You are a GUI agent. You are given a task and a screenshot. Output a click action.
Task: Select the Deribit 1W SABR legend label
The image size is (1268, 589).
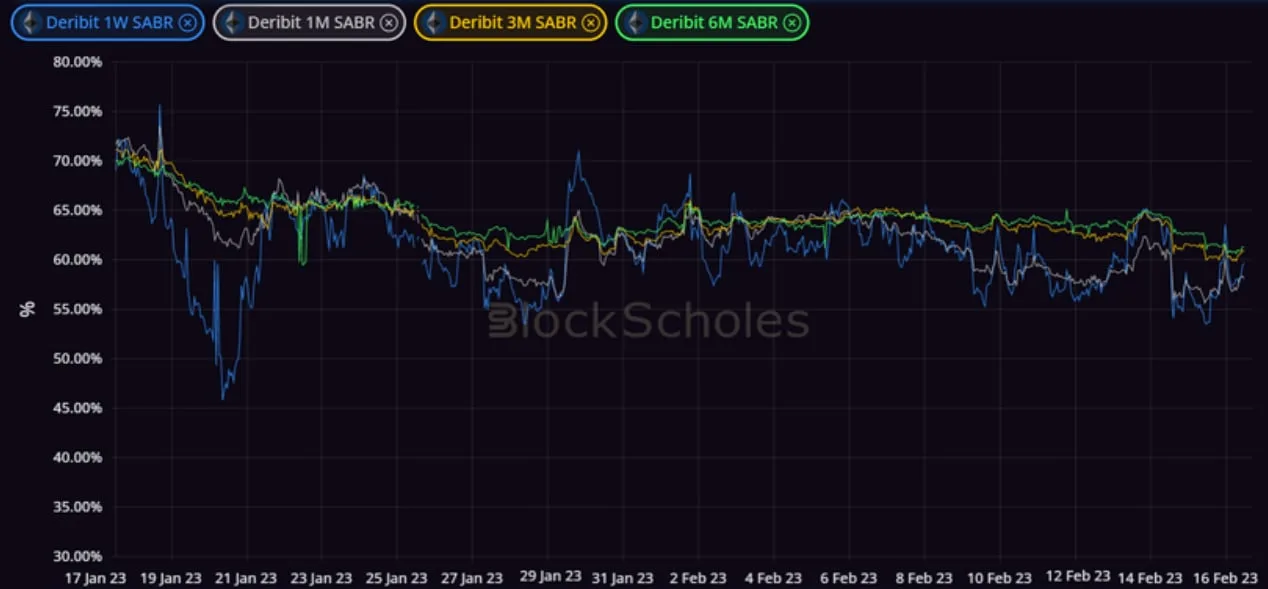click(x=109, y=23)
